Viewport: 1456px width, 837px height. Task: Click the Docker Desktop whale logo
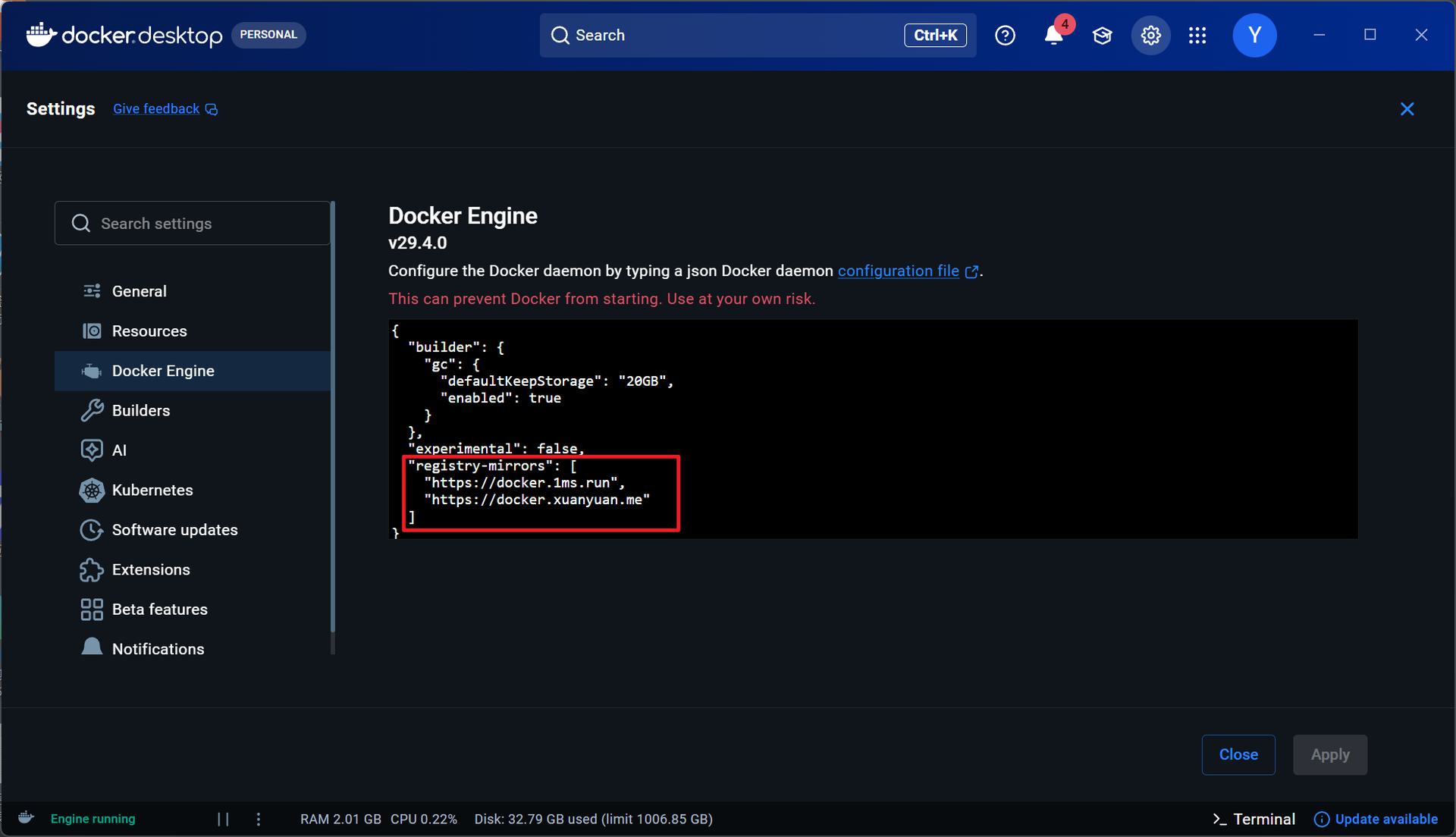pyautogui.click(x=41, y=35)
